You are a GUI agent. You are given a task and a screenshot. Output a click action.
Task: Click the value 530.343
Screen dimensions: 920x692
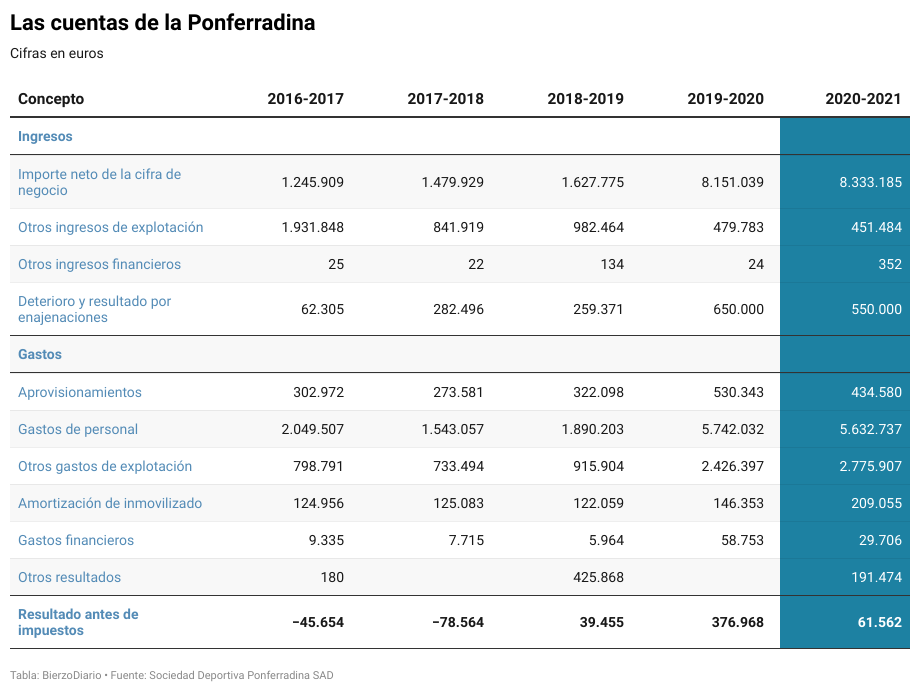tap(739, 392)
